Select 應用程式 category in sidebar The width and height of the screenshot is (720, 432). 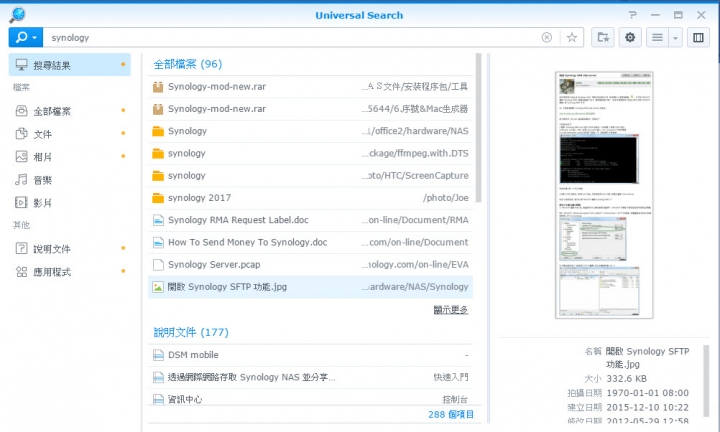point(70,271)
